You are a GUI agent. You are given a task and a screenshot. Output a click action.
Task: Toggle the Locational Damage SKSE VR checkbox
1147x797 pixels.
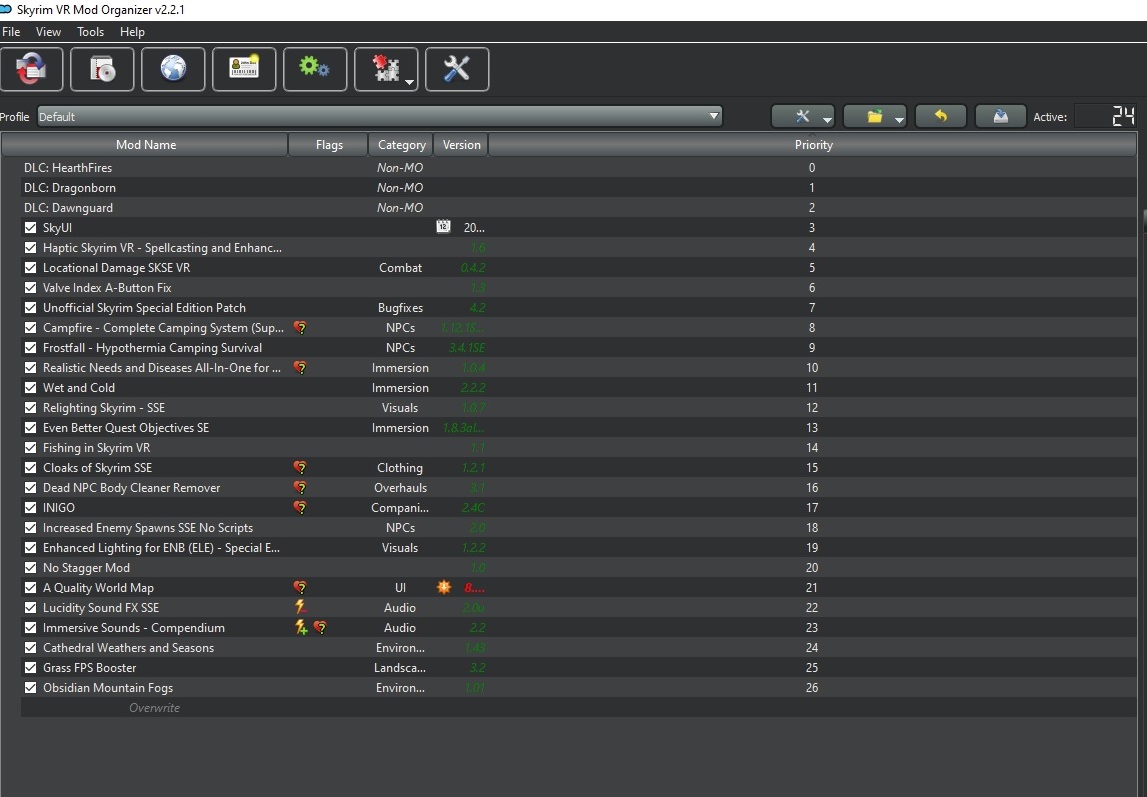[31, 268]
